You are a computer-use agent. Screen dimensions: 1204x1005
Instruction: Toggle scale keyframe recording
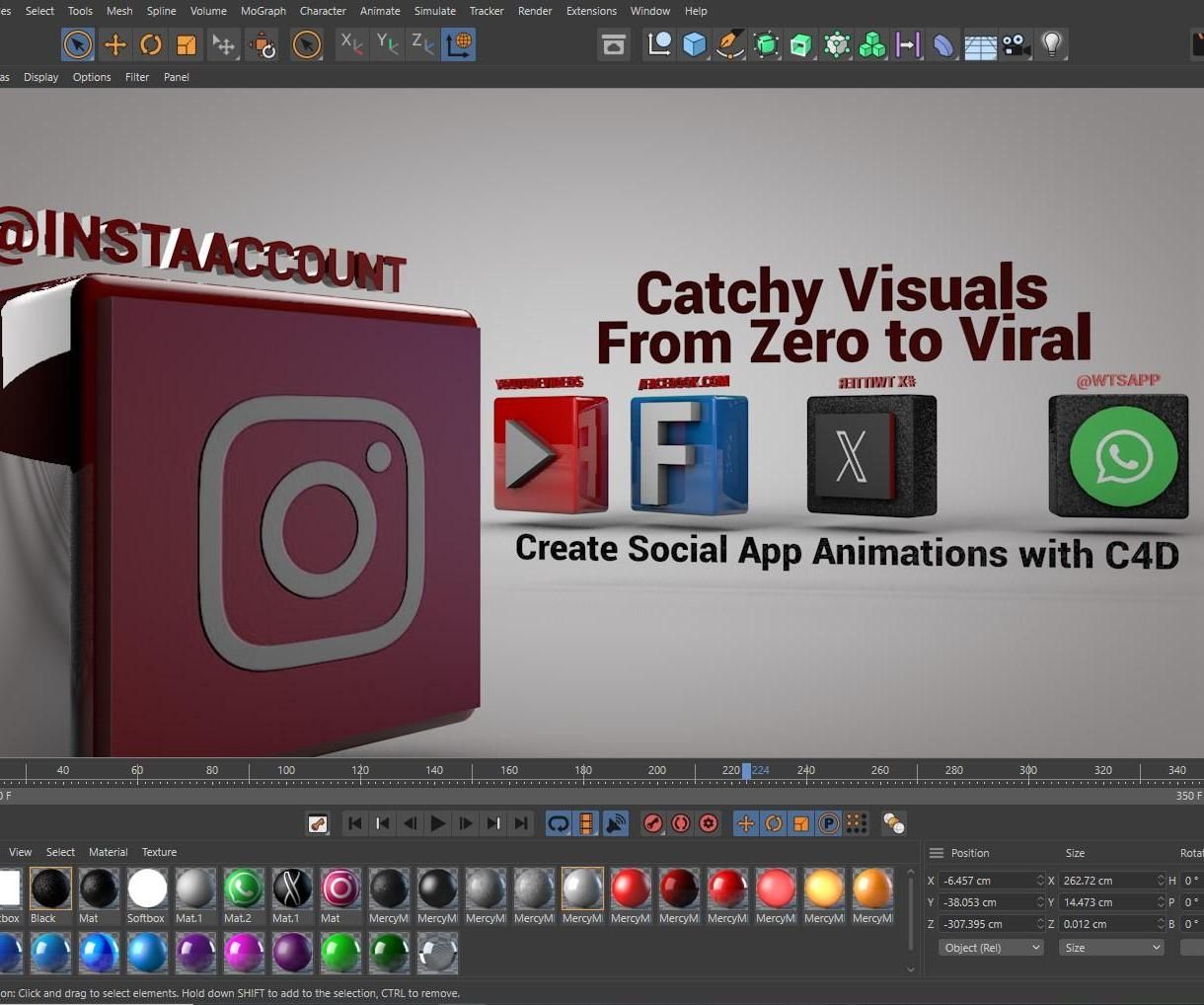tap(801, 823)
